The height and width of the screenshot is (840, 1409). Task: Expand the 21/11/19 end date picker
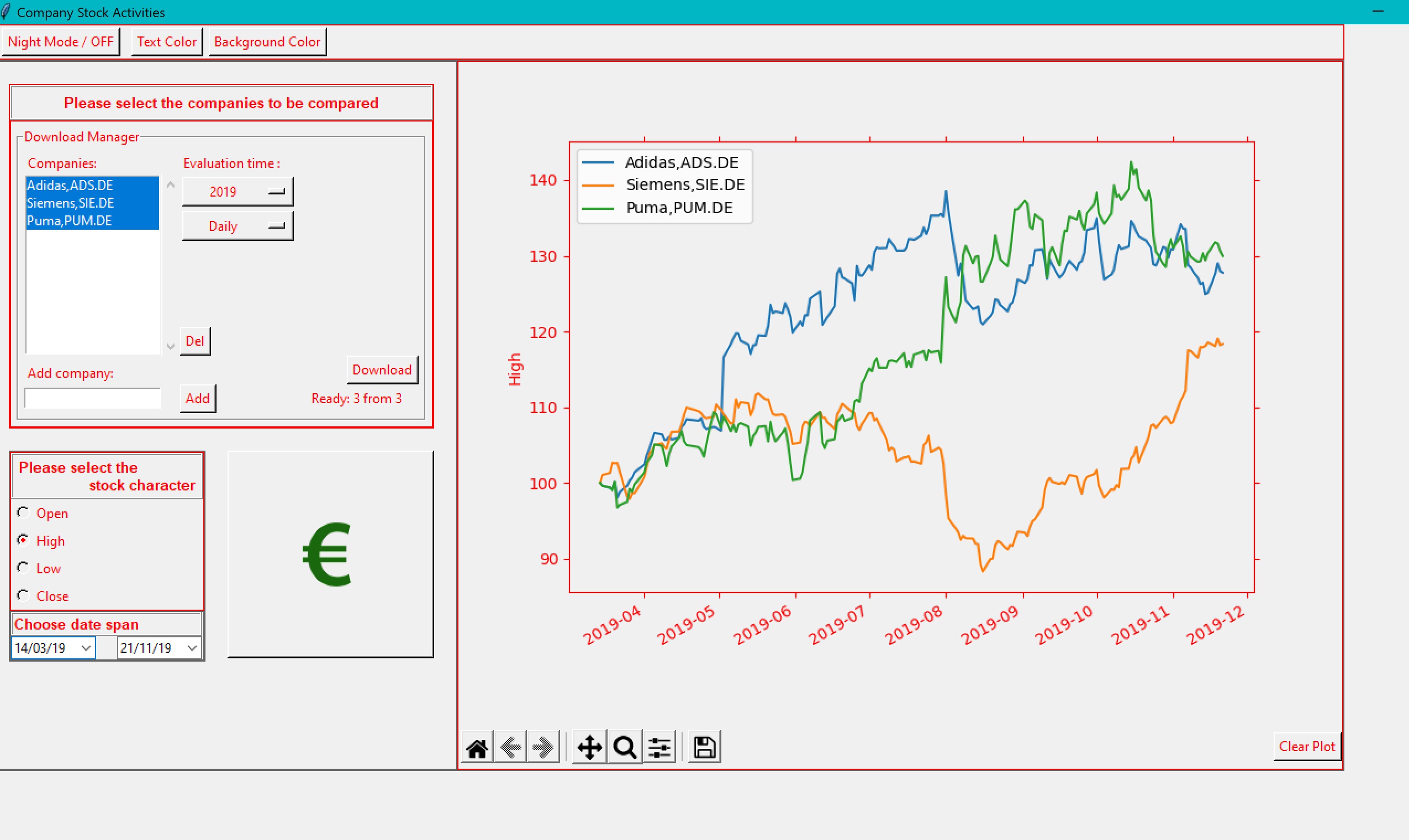pos(192,648)
